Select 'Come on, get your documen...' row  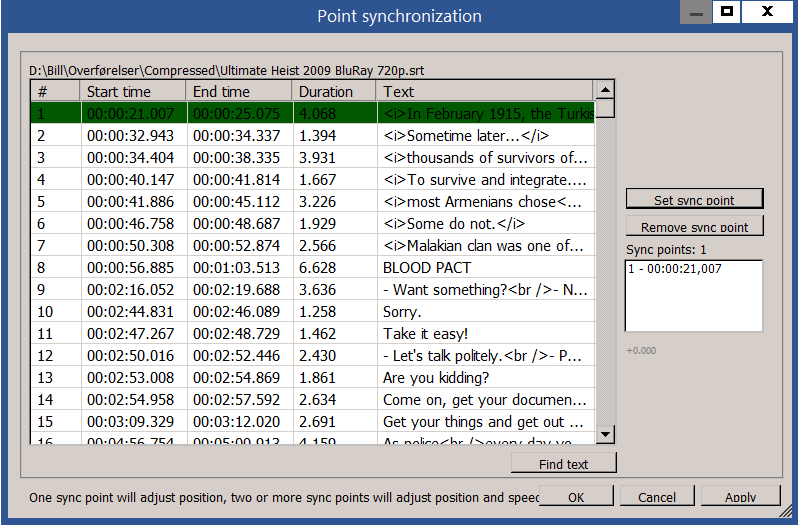click(312, 399)
